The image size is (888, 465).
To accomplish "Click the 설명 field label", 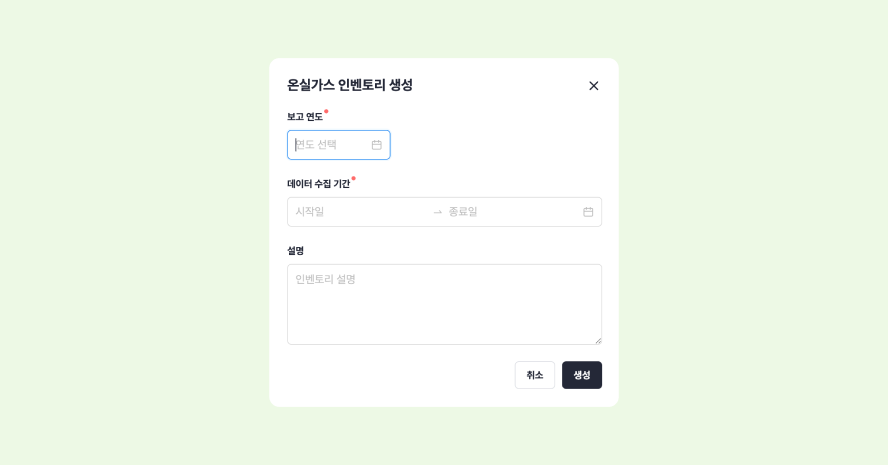I will (295, 251).
